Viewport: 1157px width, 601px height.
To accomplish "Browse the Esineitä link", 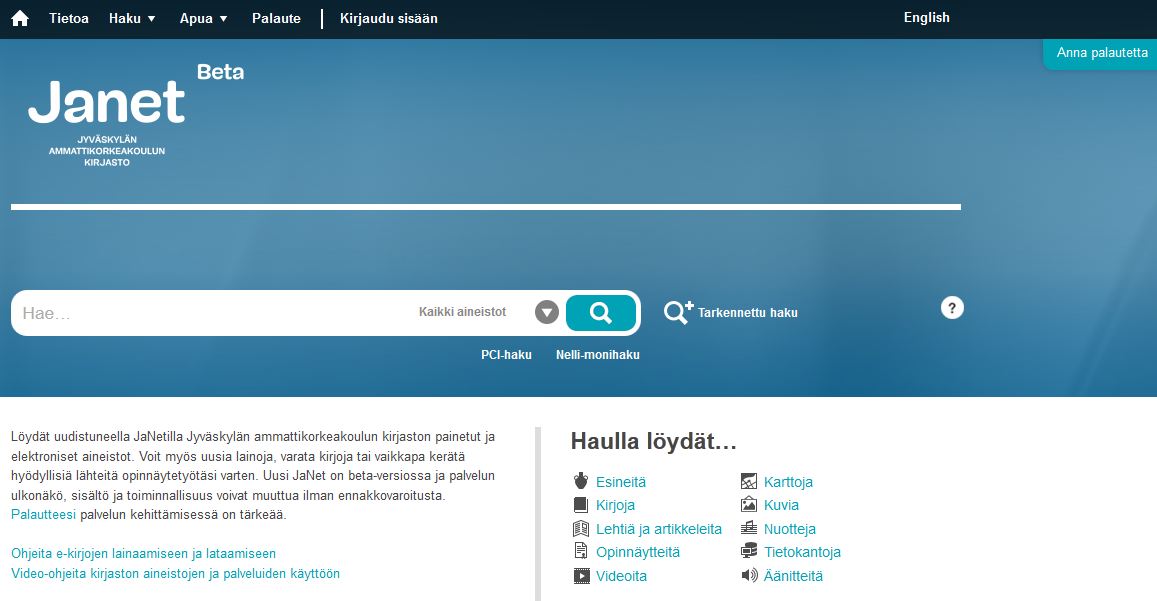I will click(621, 482).
